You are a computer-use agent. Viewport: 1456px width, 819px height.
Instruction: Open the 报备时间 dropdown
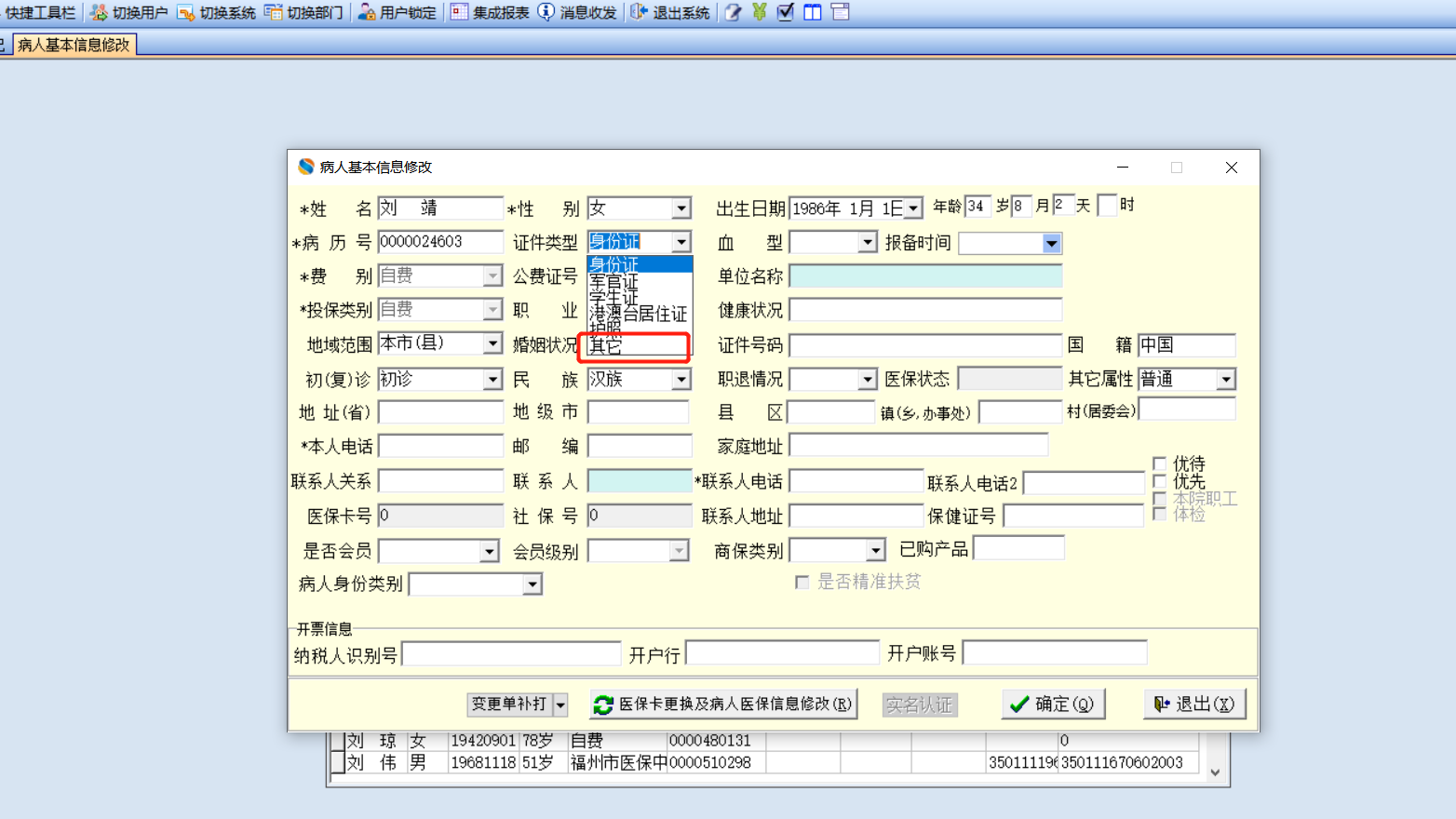point(1052,244)
